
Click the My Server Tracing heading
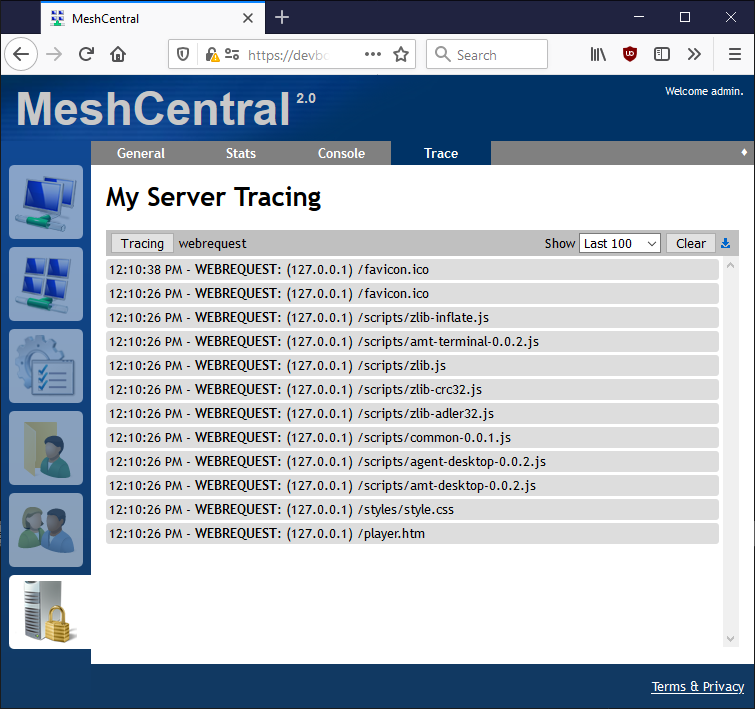pos(213,197)
